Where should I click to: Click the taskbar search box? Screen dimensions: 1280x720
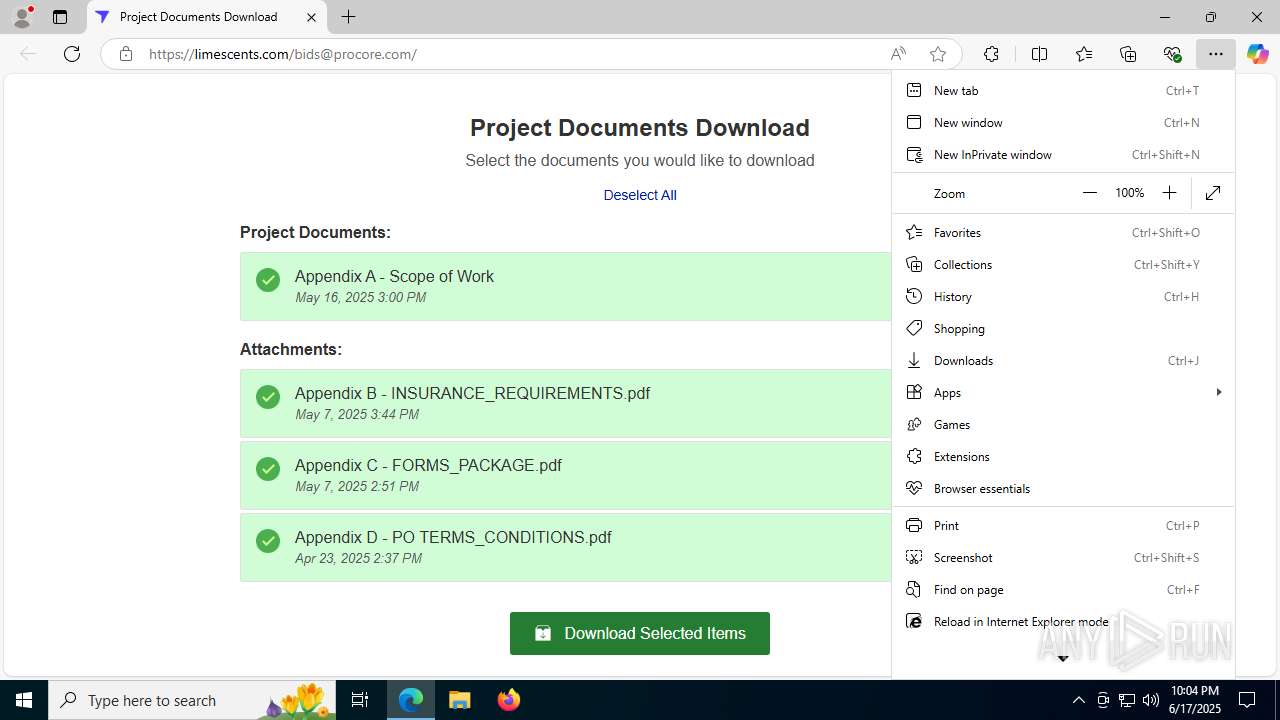coord(192,700)
